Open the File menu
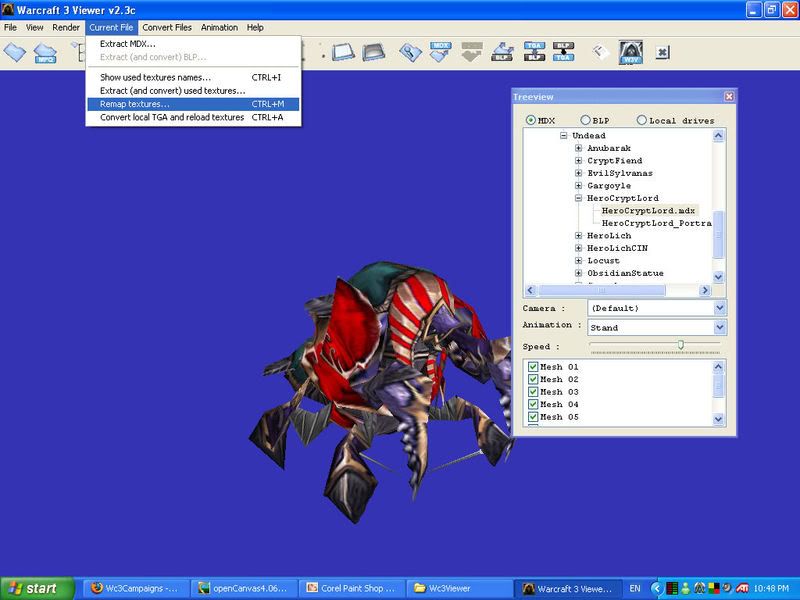The width and height of the screenshot is (800, 600). [10, 28]
